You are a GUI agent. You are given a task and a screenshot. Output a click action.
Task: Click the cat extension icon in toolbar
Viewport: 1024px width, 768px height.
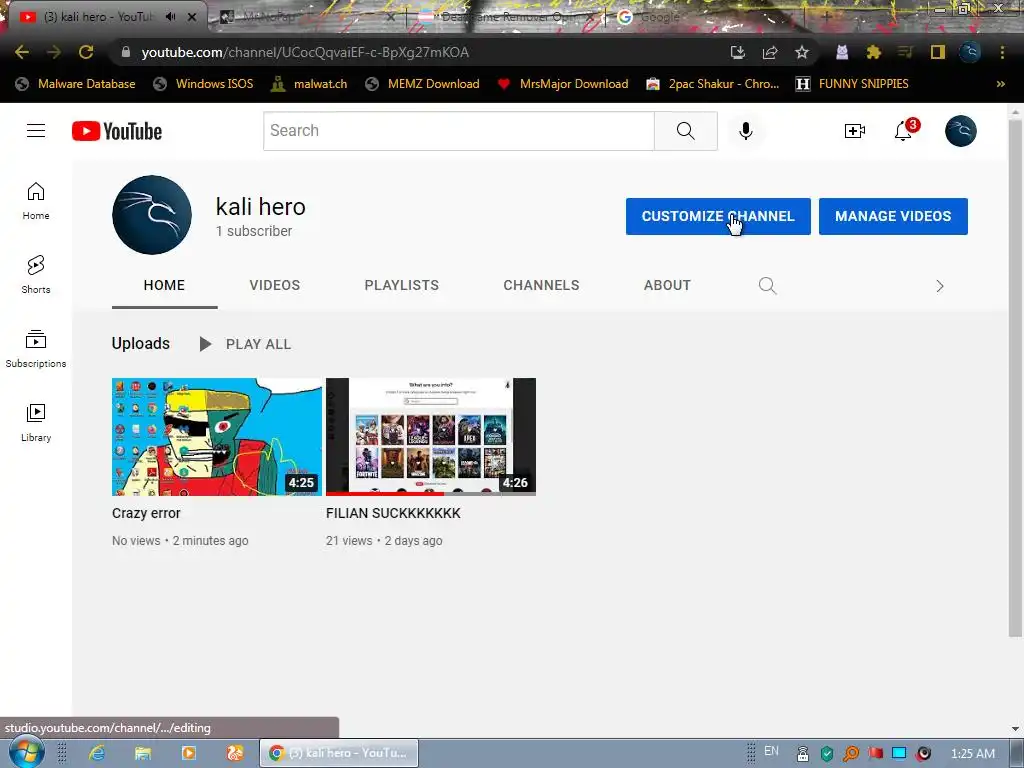(842, 52)
